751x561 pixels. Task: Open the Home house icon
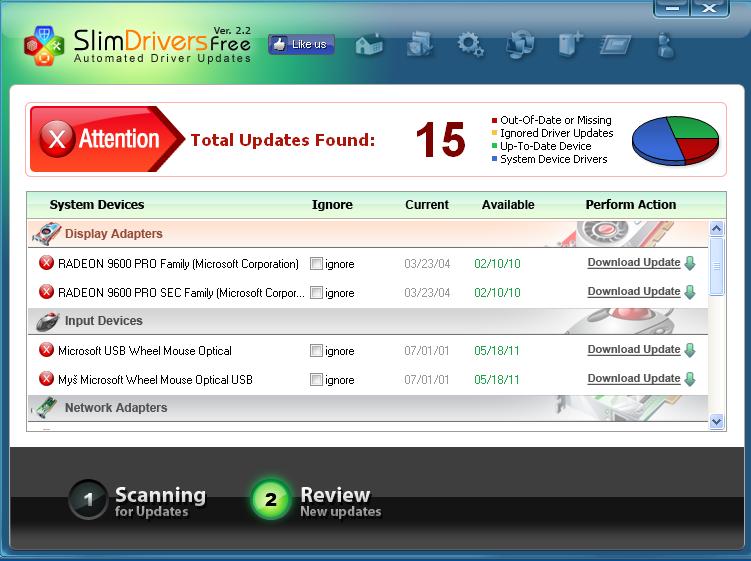coord(369,45)
